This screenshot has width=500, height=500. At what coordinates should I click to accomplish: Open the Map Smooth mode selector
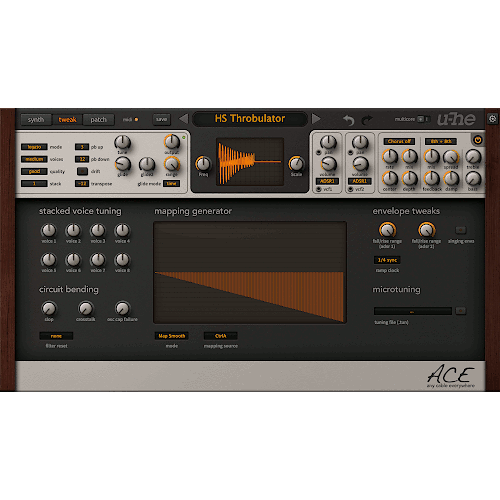click(x=172, y=336)
